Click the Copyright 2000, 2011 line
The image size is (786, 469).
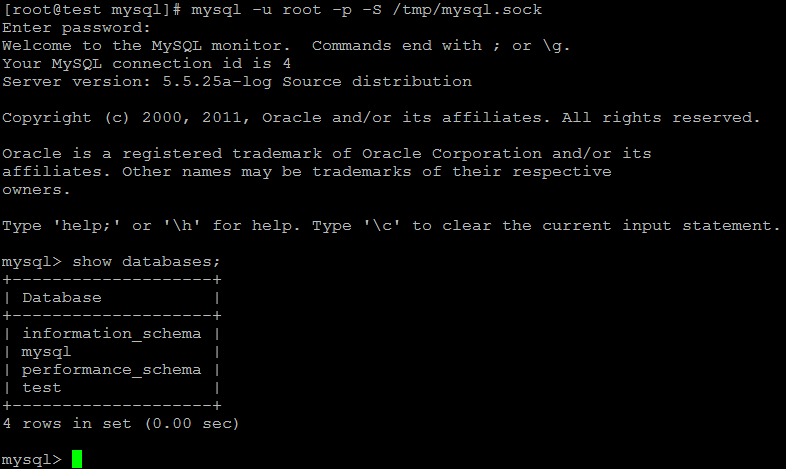tap(381, 118)
